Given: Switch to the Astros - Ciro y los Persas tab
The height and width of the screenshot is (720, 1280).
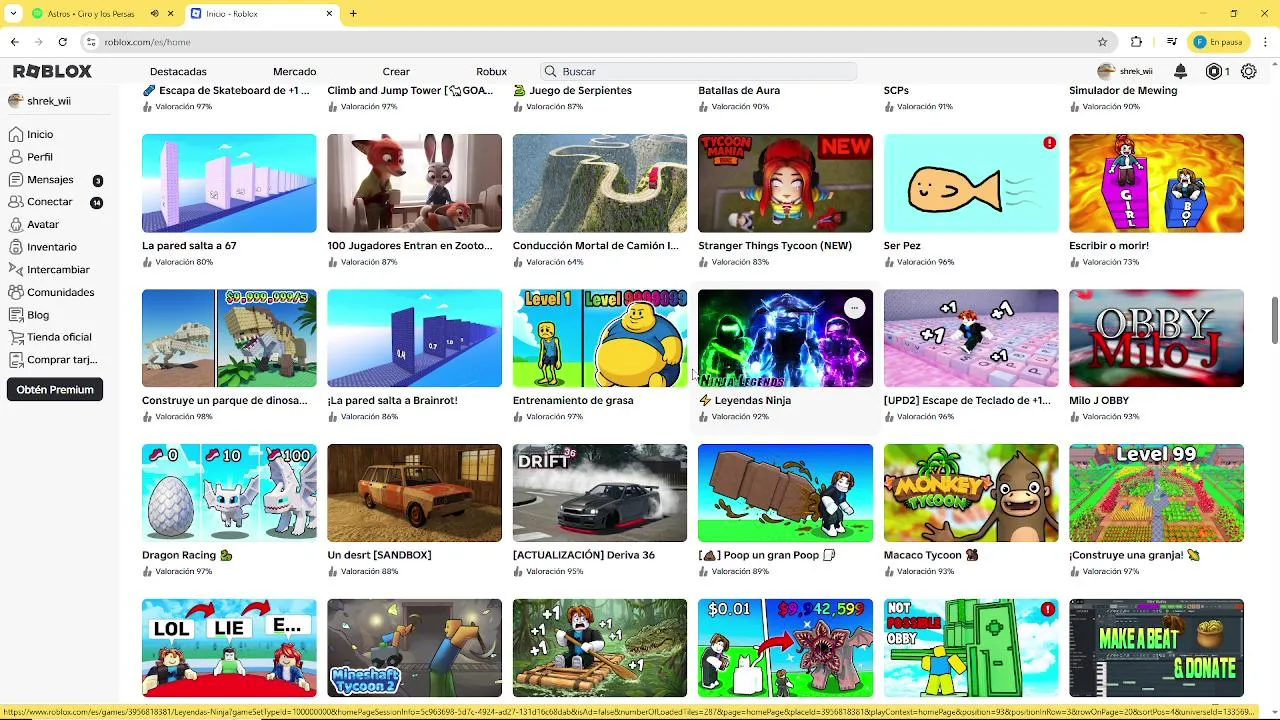Looking at the screenshot, I should [92, 14].
